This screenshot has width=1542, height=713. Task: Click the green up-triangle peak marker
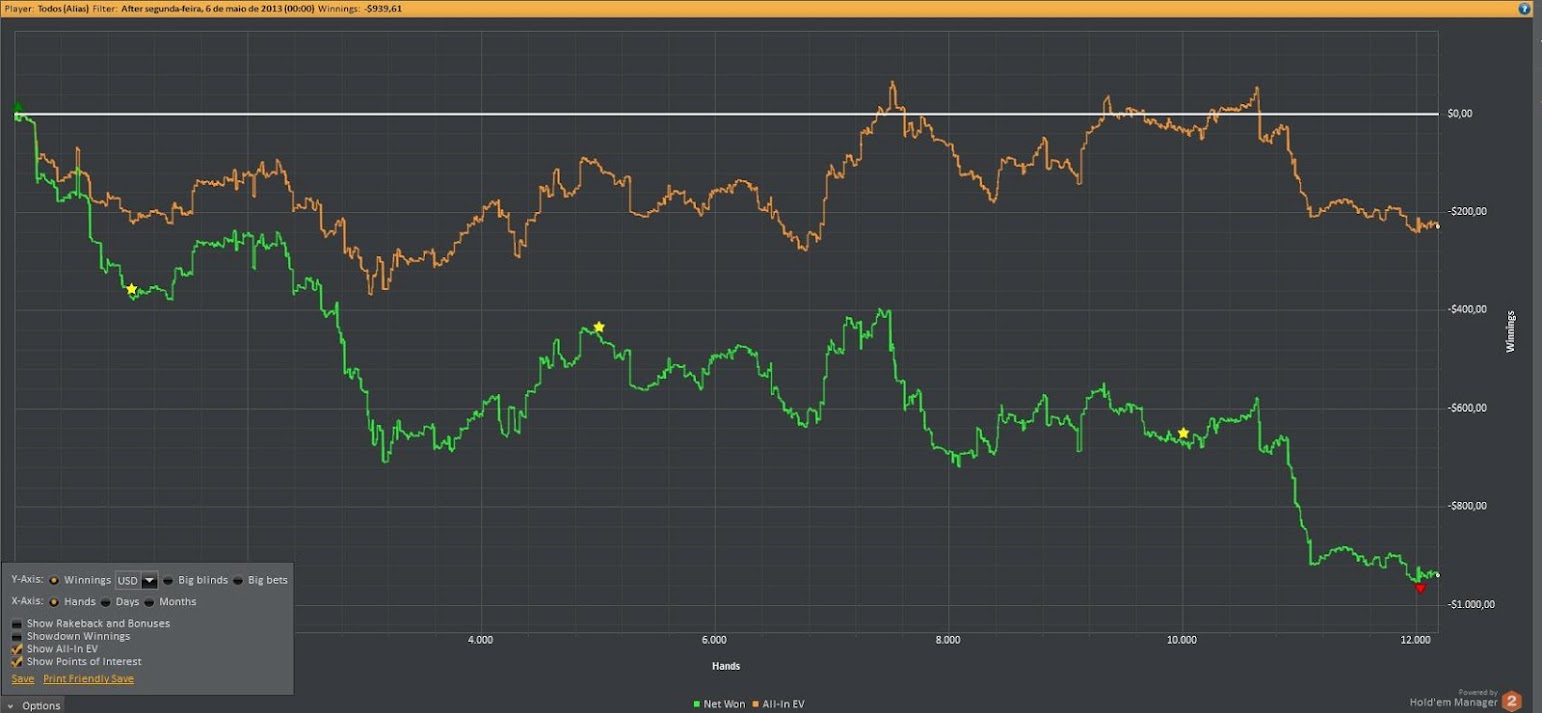click(17, 107)
